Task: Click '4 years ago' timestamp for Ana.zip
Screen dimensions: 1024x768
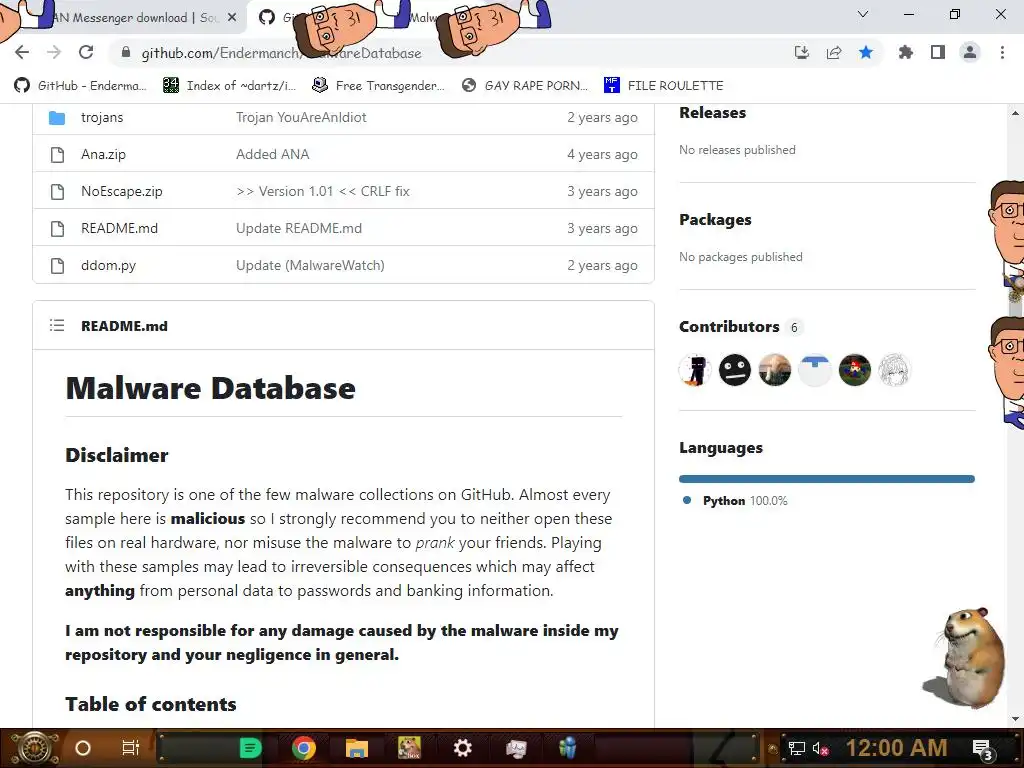Action: point(602,155)
